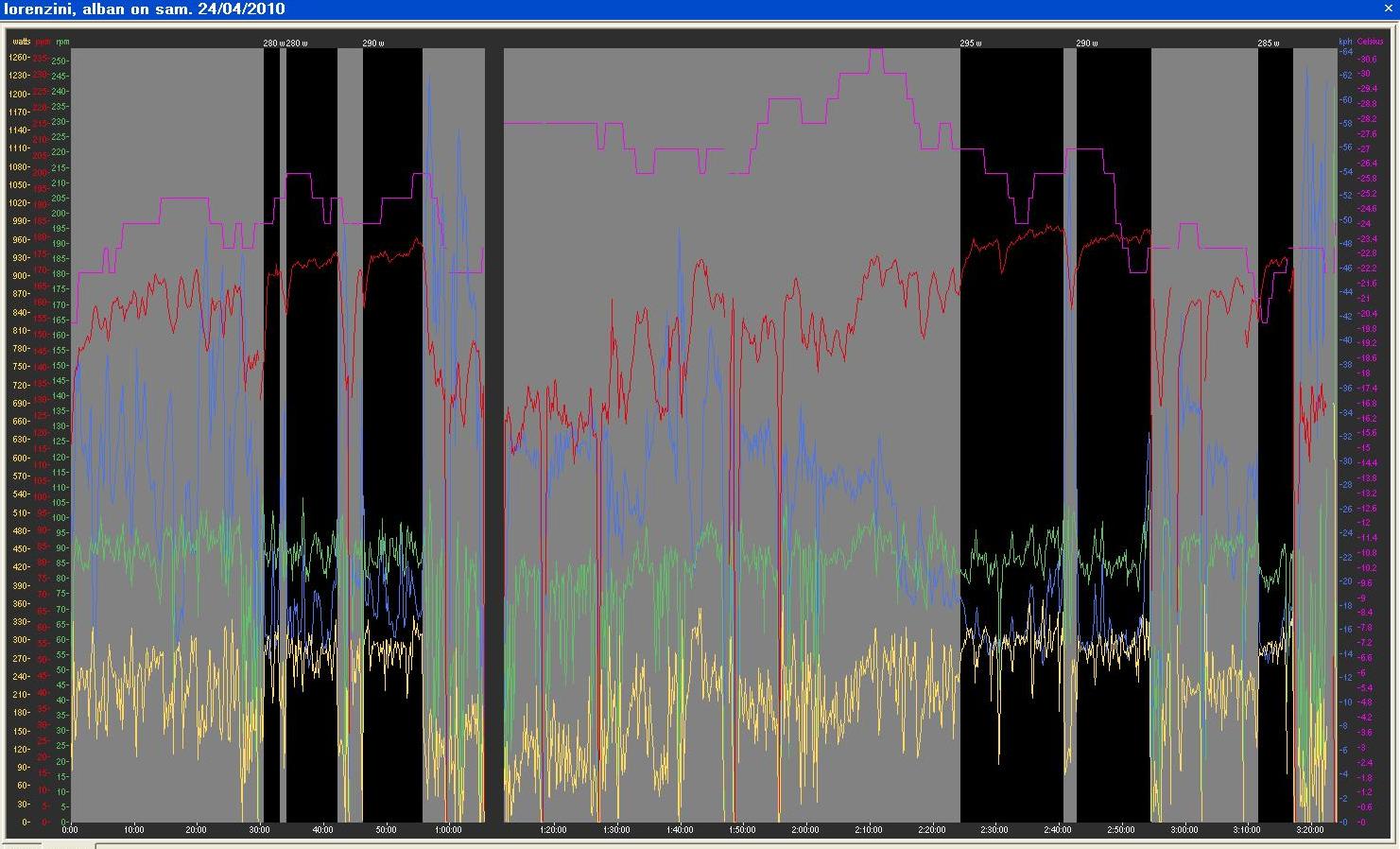The width and height of the screenshot is (1400, 849).
Task: Select the green 'rpm' axis label
Action: pos(62,42)
